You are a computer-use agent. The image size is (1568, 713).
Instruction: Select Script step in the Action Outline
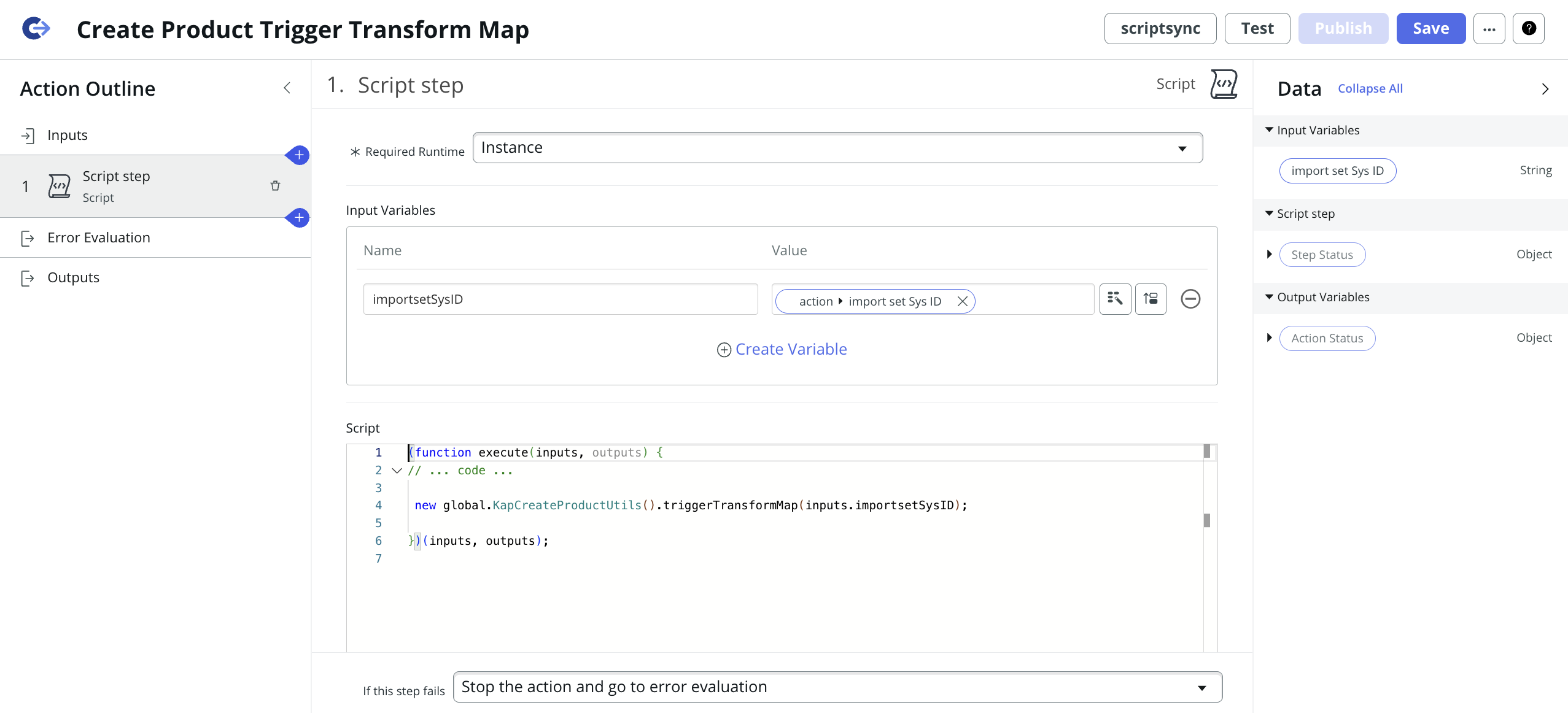[x=155, y=186]
